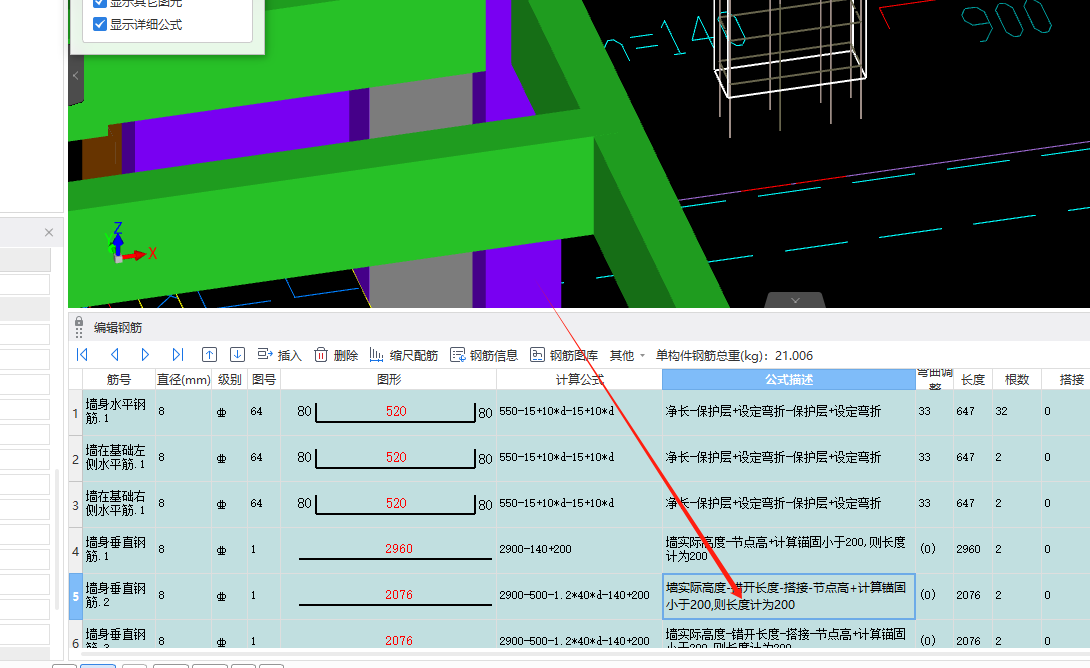1090x668 pixels.
Task: Click 墙在基础右侧水平筋.1 name cell
Action: (x=119, y=504)
